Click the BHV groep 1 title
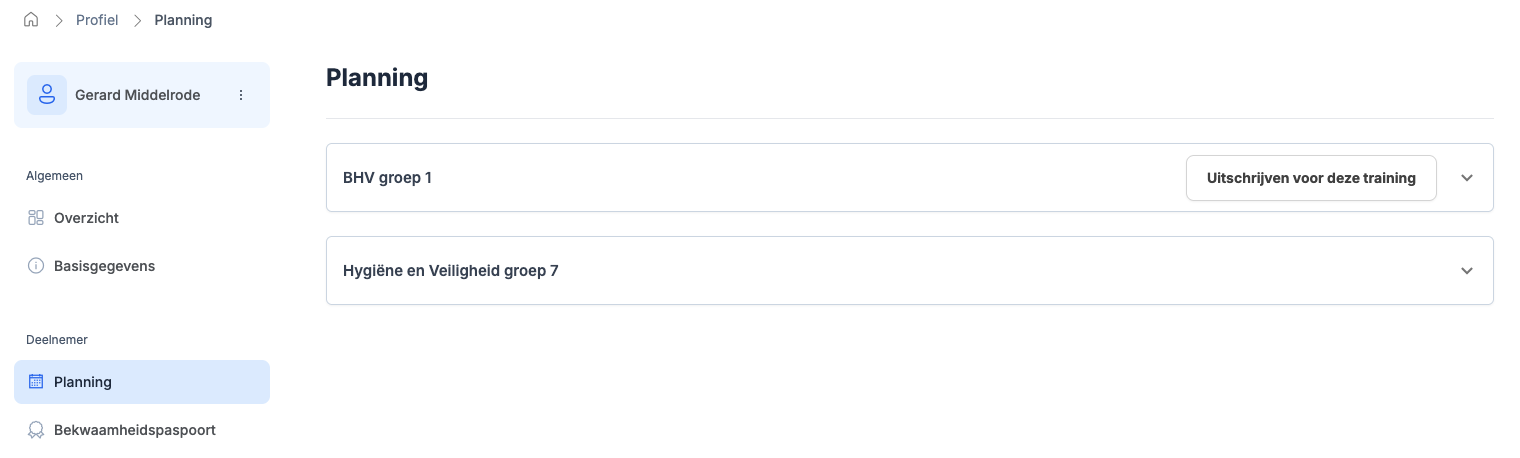The image size is (1520, 458). click(387, 178)
